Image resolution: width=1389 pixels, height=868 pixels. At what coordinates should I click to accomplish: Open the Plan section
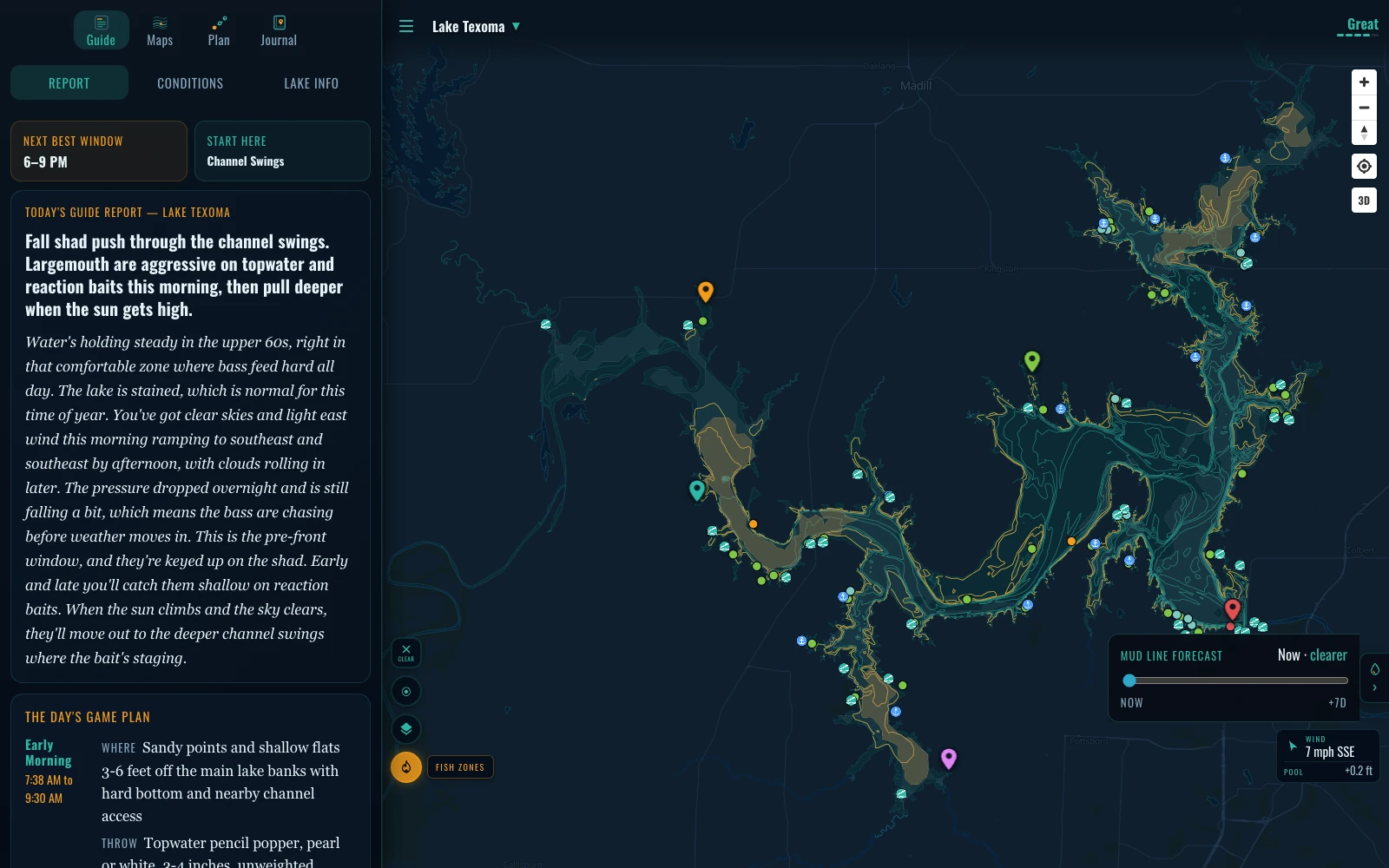coord(219,30)
